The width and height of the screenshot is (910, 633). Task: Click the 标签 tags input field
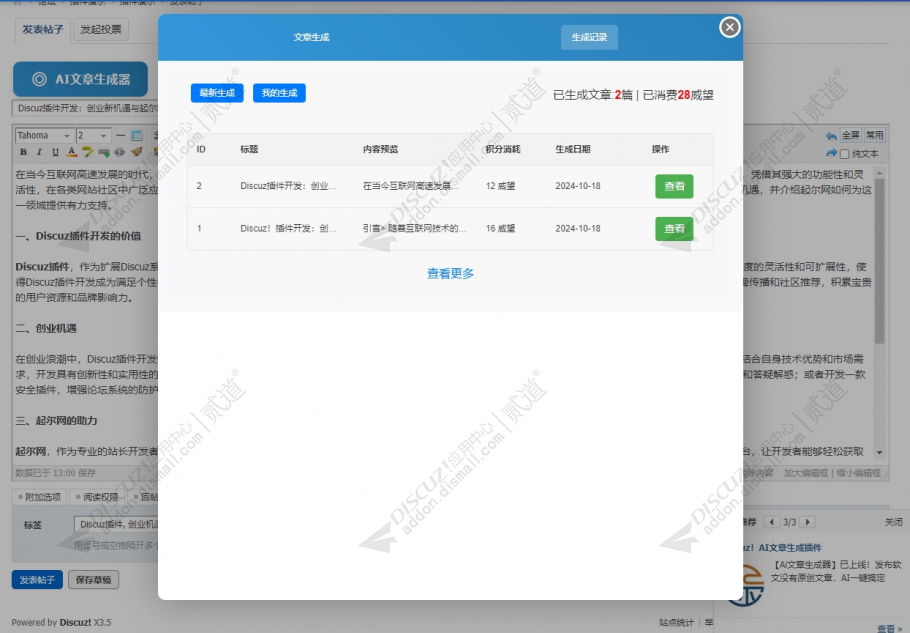click(116, 525)
